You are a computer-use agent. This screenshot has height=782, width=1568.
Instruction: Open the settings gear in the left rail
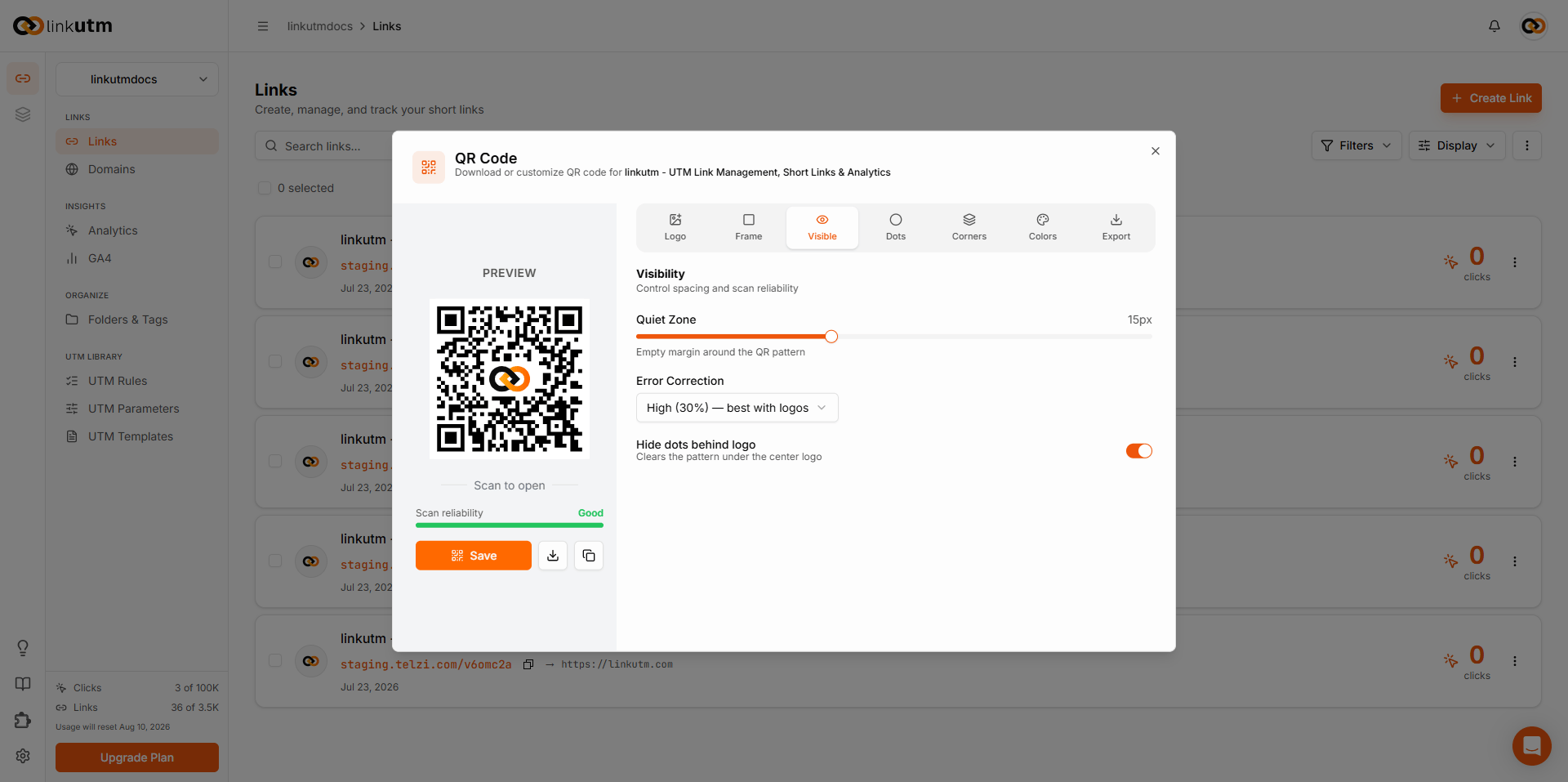coord(23,756)
